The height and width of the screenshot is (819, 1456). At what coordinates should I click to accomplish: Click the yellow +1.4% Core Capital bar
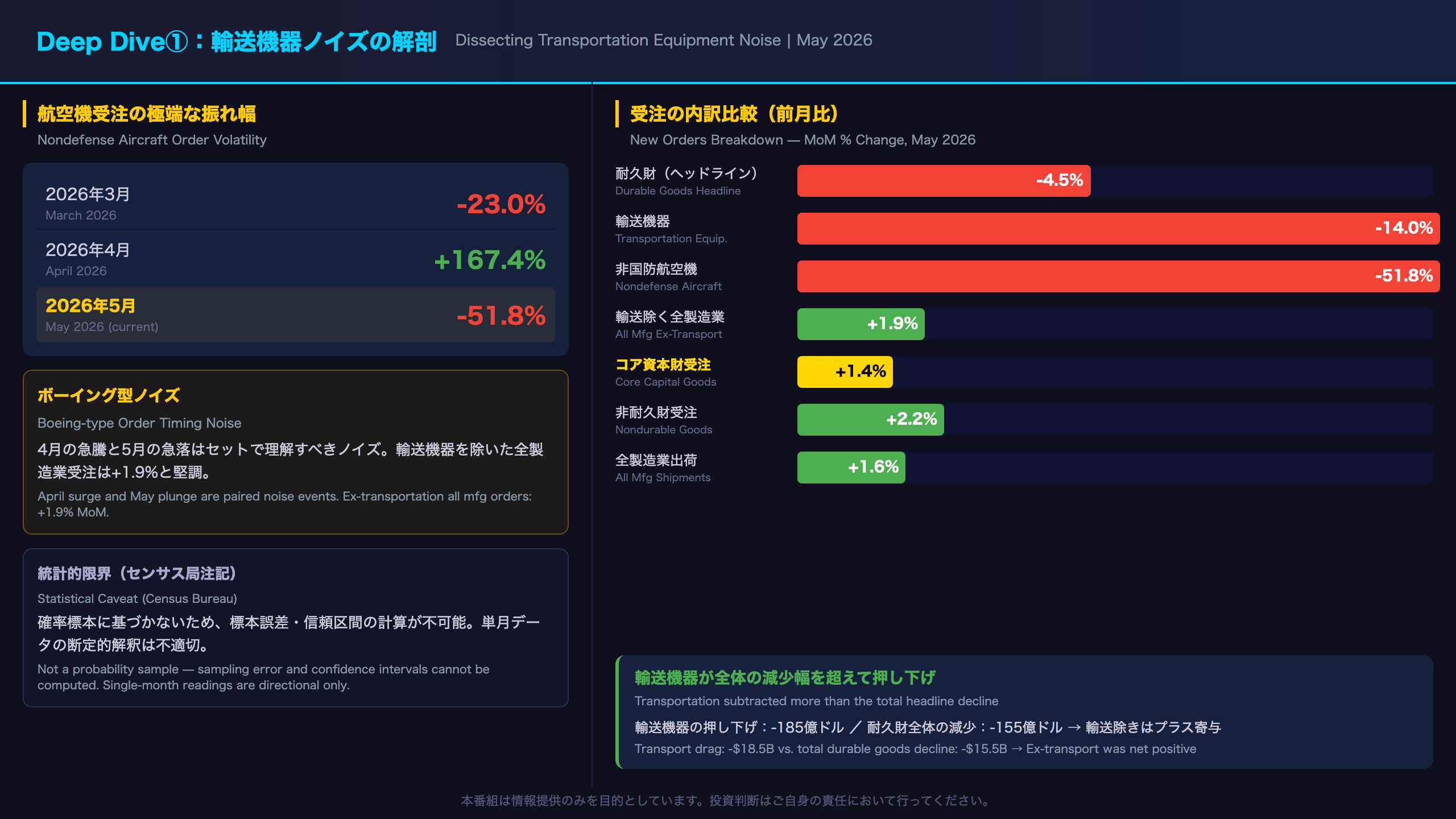(x=845, y=372)
